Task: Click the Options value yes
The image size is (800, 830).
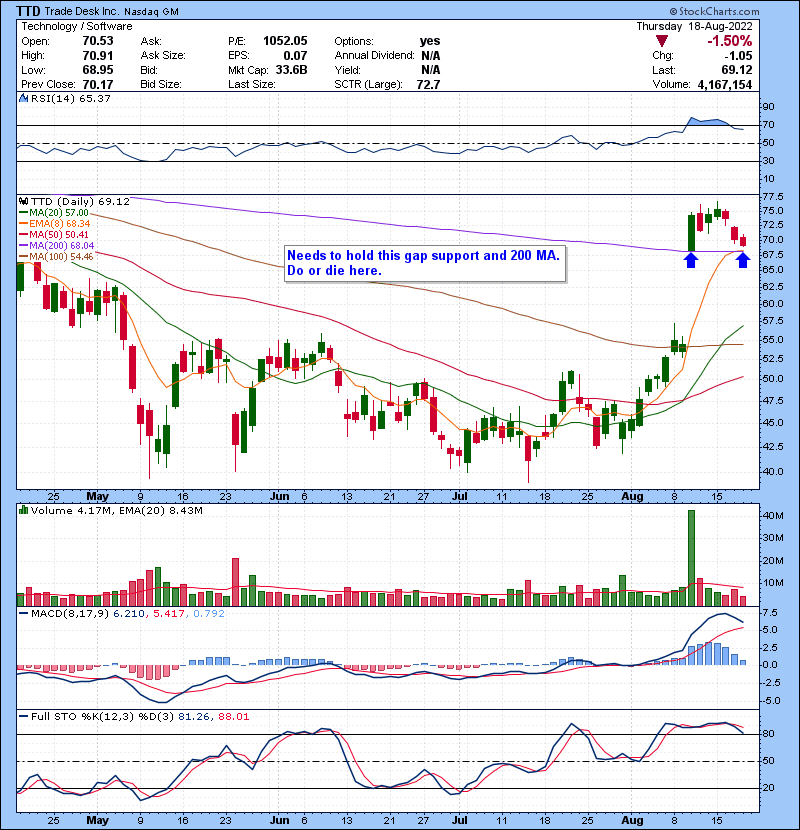Action: (430, 41)
